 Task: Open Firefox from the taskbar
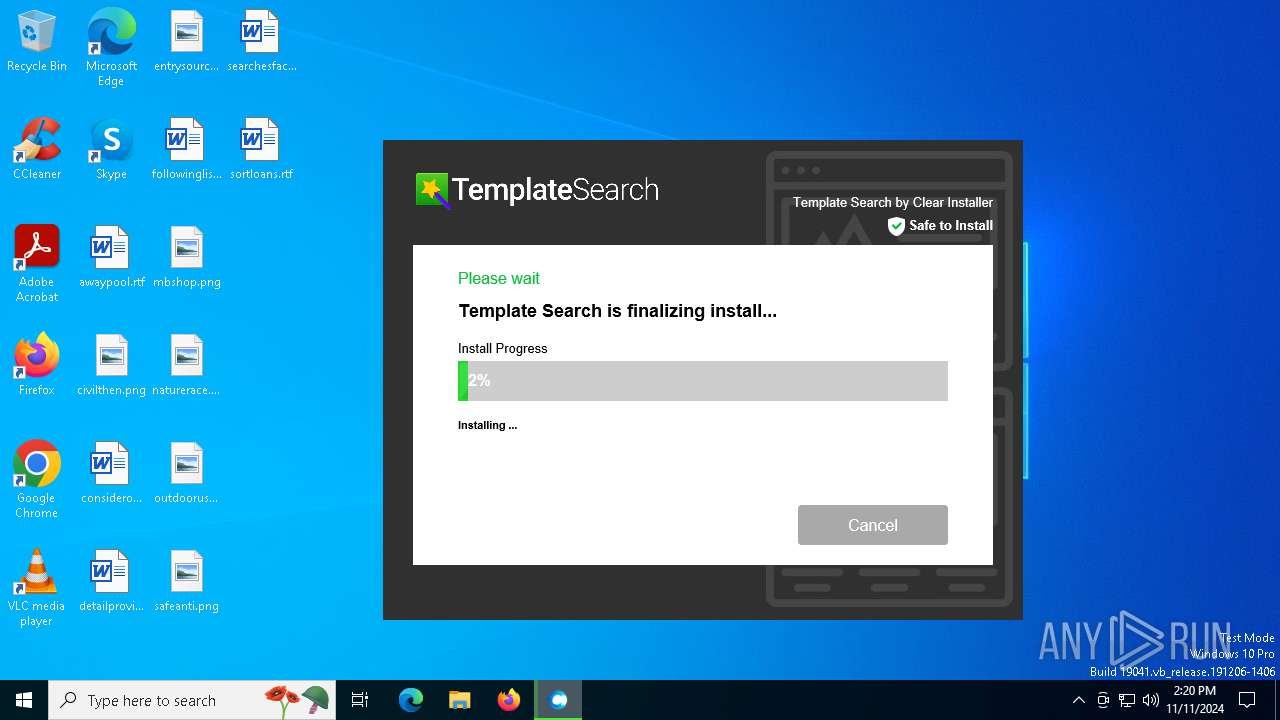pos(508,700)
